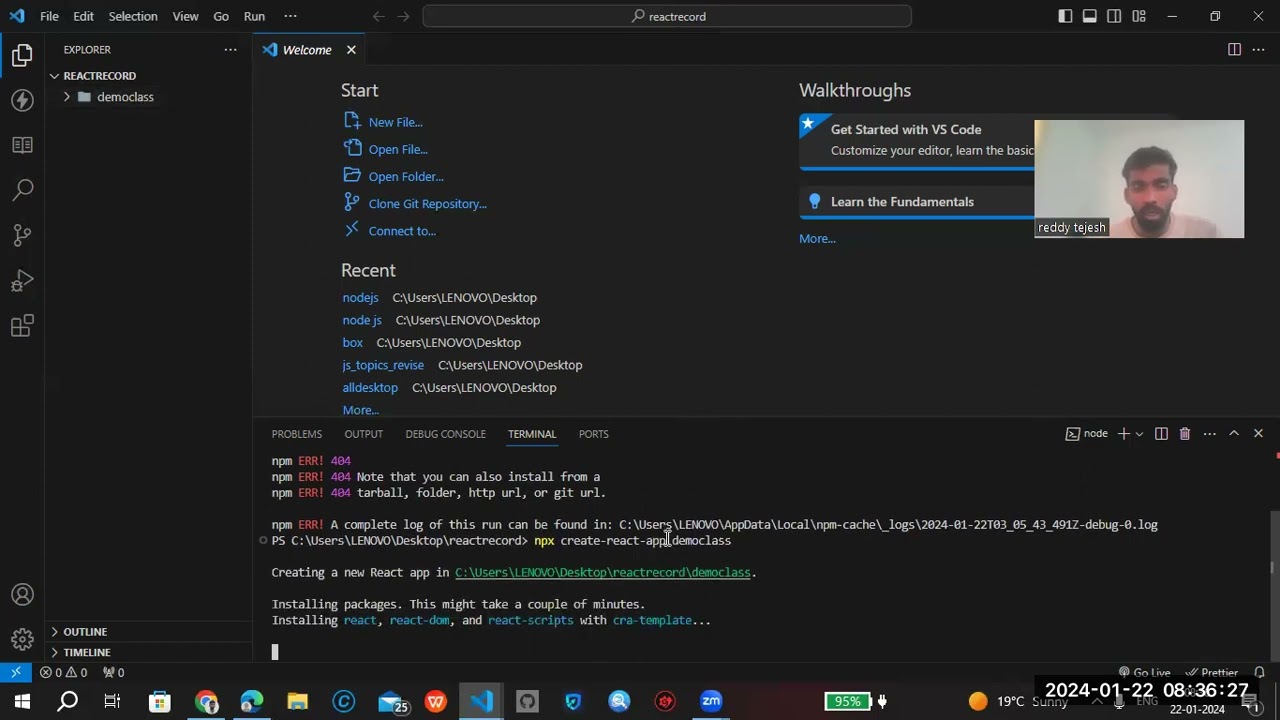Screen dimensions: 1280x720
Task: Toggle the secondary side bar layout icon
Action: point(1114,16)
